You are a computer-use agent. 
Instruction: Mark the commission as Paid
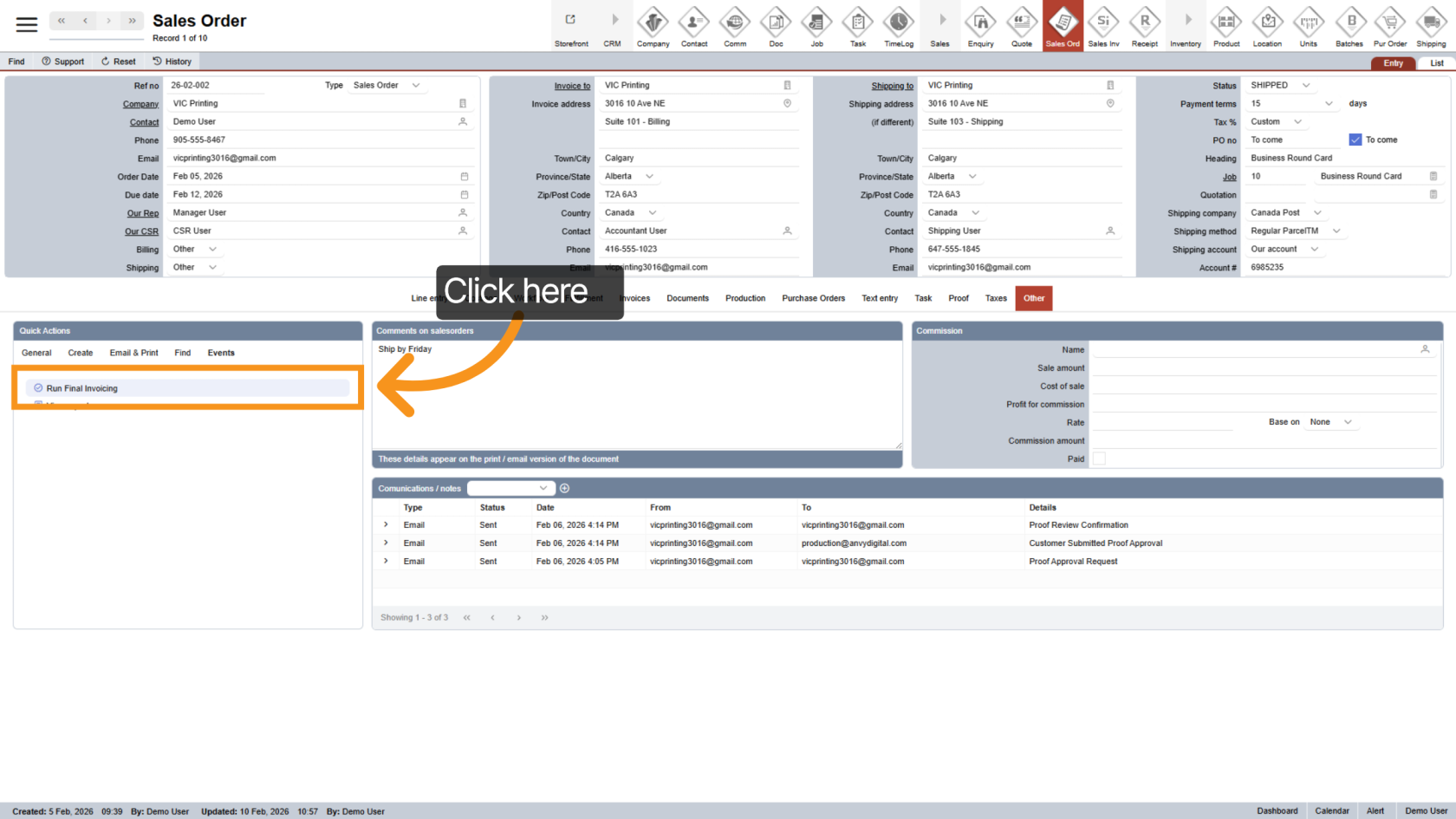[1099, 458]
